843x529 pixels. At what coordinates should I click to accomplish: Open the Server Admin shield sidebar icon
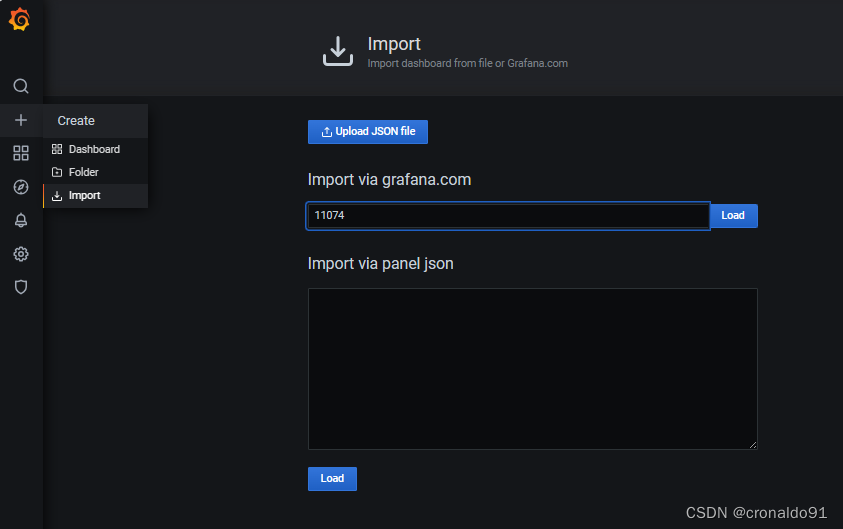pyautogui.click(x=21, y=287)
